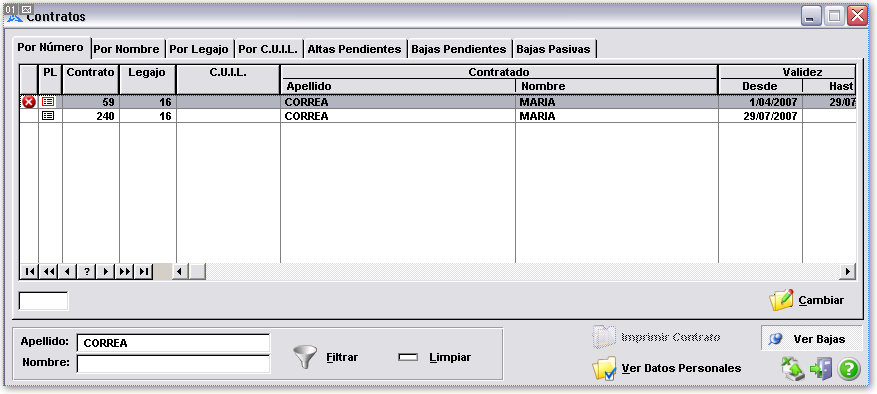Toggle the Ver Bajas button

(812, 339)
